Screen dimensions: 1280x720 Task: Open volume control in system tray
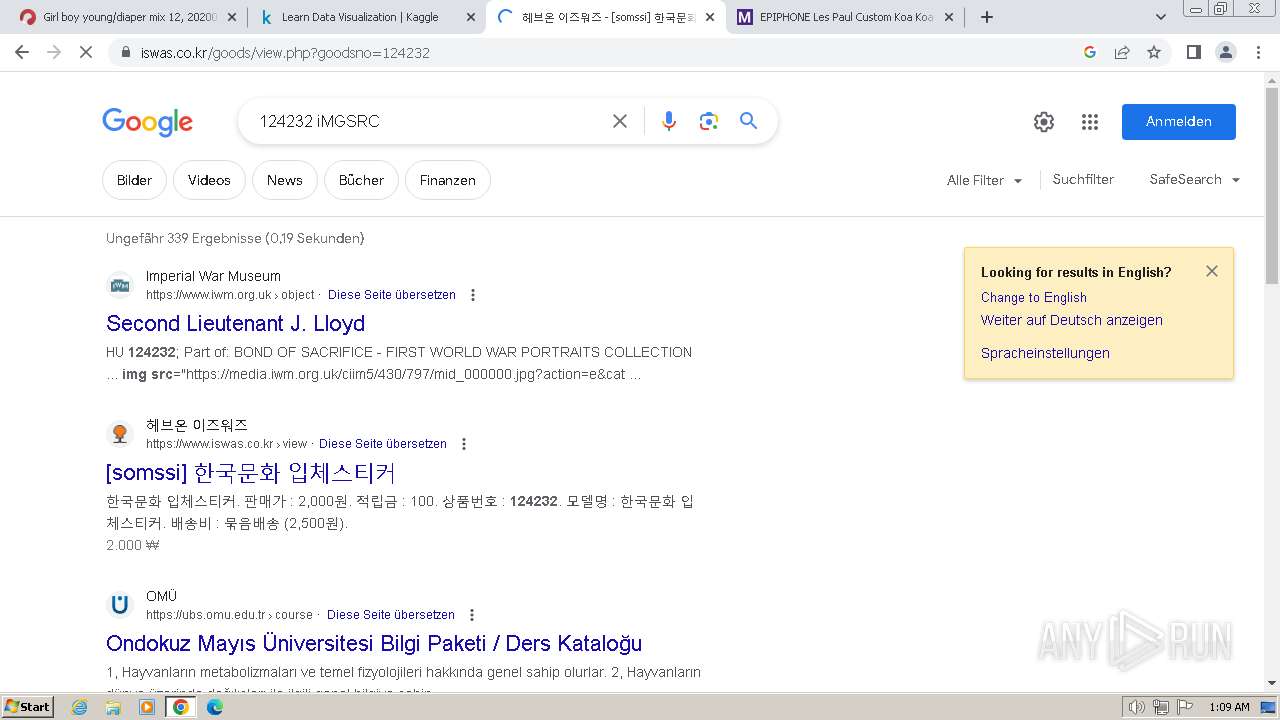pyautogui.click(x=1136, y=707)
